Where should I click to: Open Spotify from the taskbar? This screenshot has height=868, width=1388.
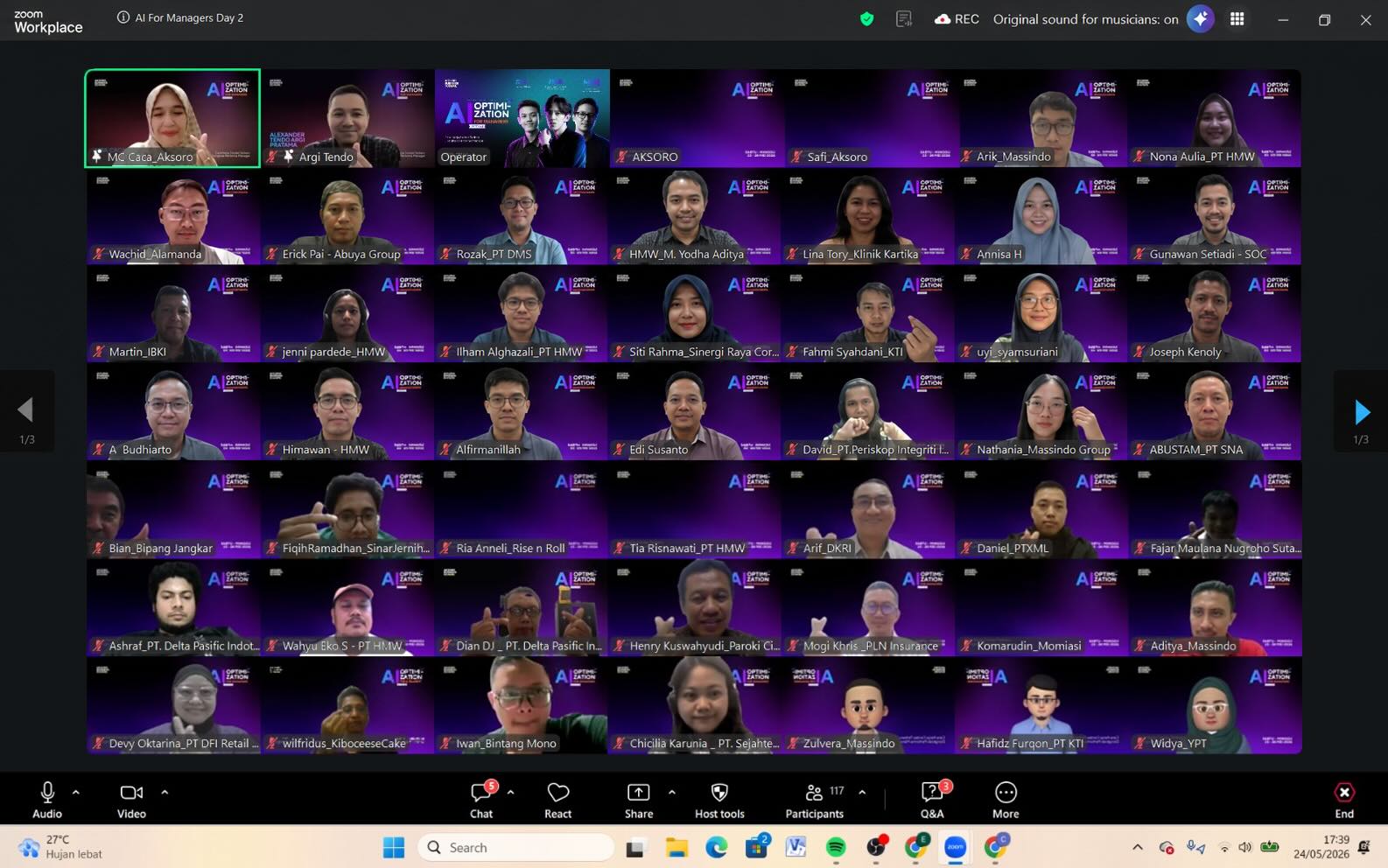836,847
